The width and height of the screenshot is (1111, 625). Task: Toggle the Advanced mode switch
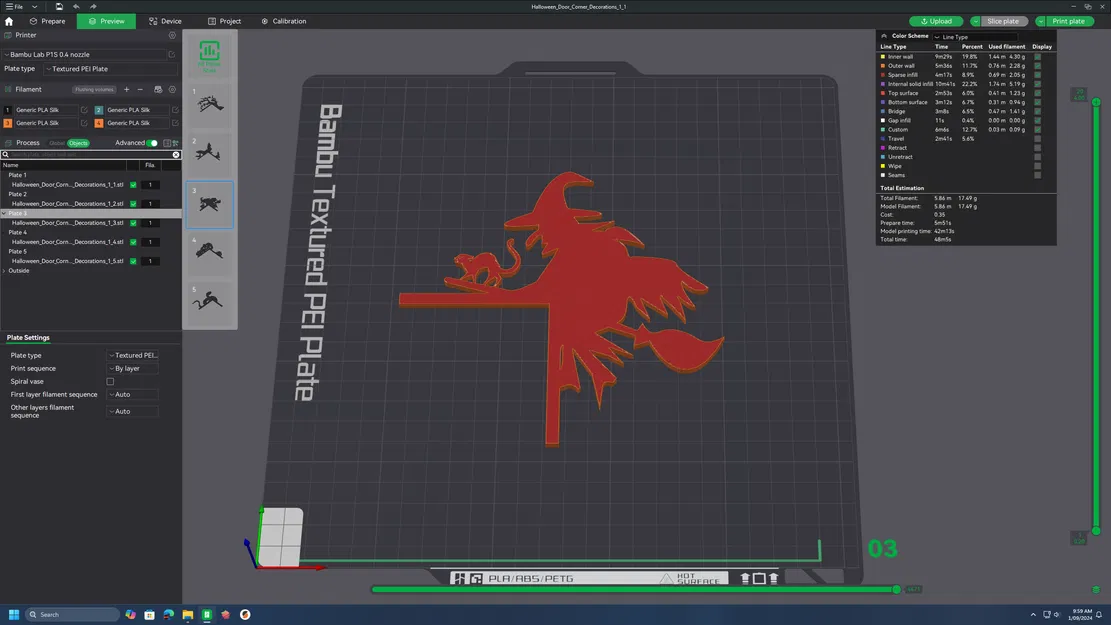152,143
